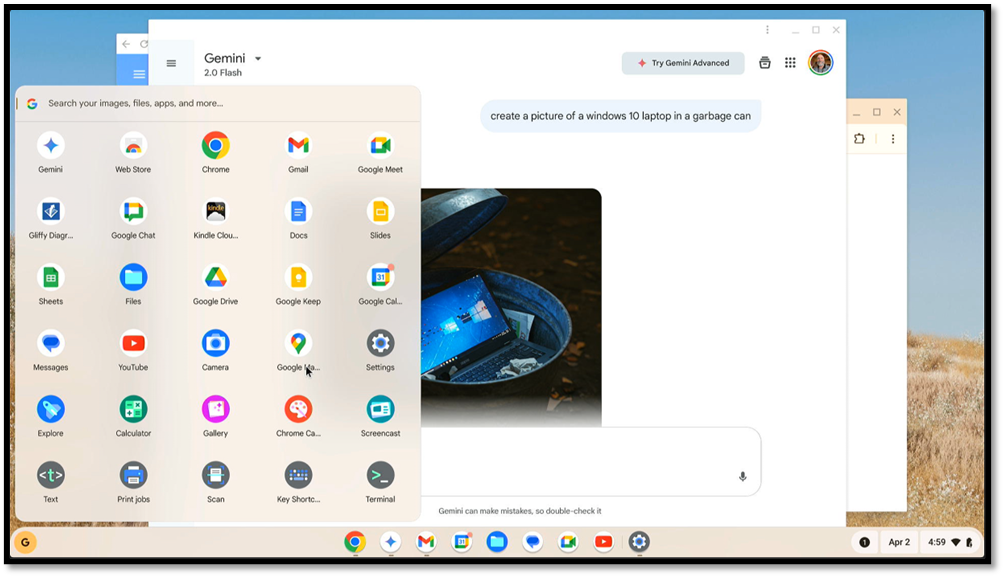Open the Screencast app

click(380, 409)
